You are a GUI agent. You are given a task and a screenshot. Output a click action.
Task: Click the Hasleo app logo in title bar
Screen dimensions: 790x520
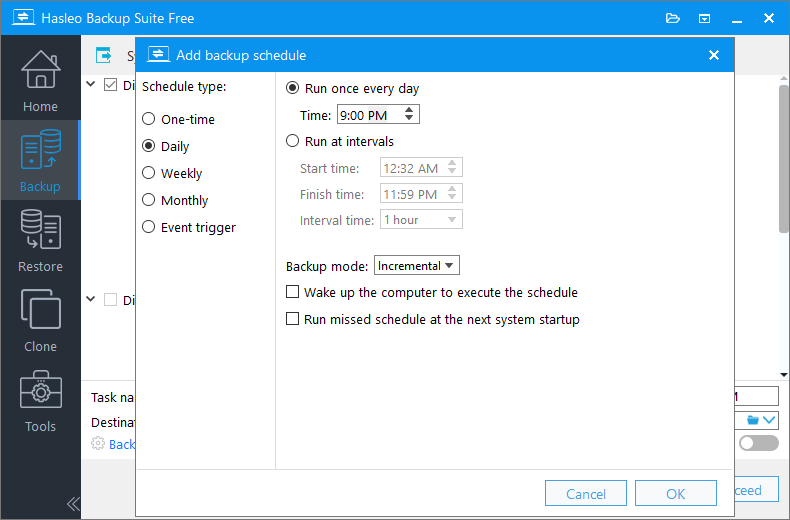coord(23,18)
